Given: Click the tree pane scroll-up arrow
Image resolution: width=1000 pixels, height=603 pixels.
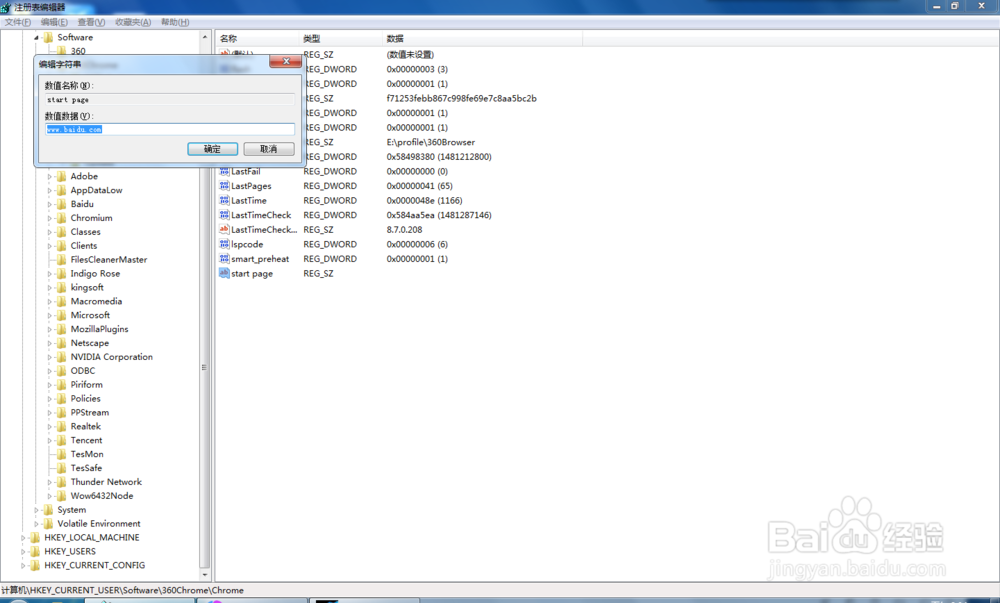Looking at the screenshot, I should click(205, 38).
